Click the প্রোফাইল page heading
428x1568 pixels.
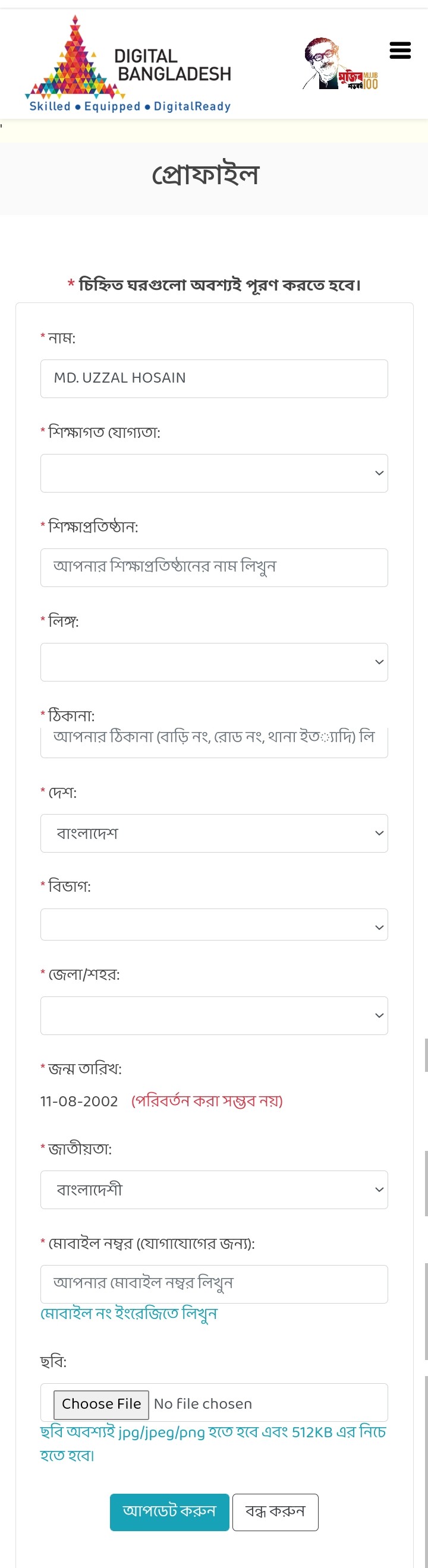point(205,175)
